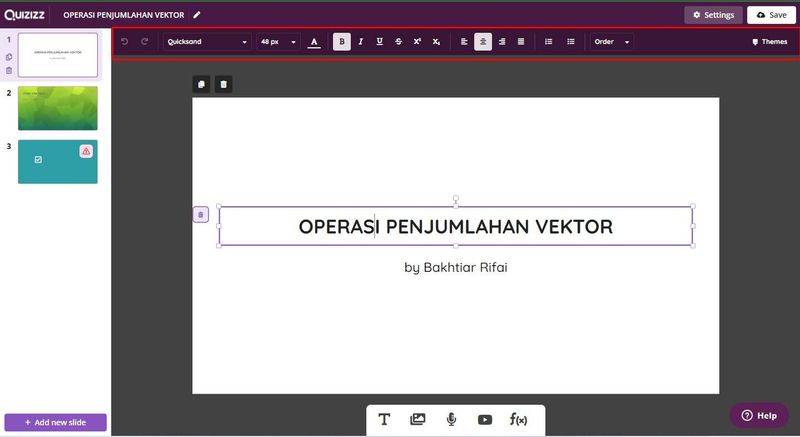Select the green slide 2 thumbnail
The height and width of the screenshot is (437, 800).
(58, 108)
